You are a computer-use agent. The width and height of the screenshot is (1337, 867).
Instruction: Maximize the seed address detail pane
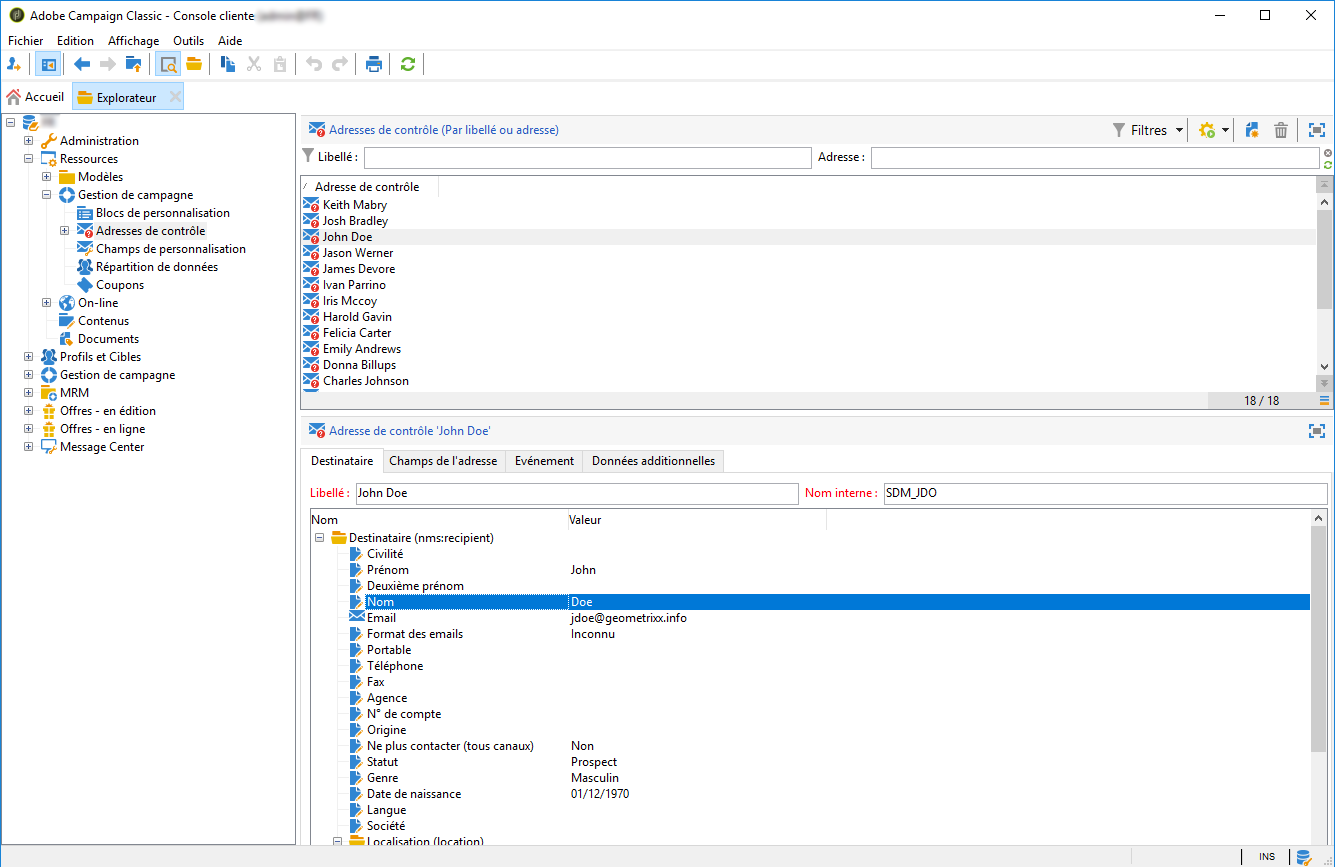[x=1317, y=431]
